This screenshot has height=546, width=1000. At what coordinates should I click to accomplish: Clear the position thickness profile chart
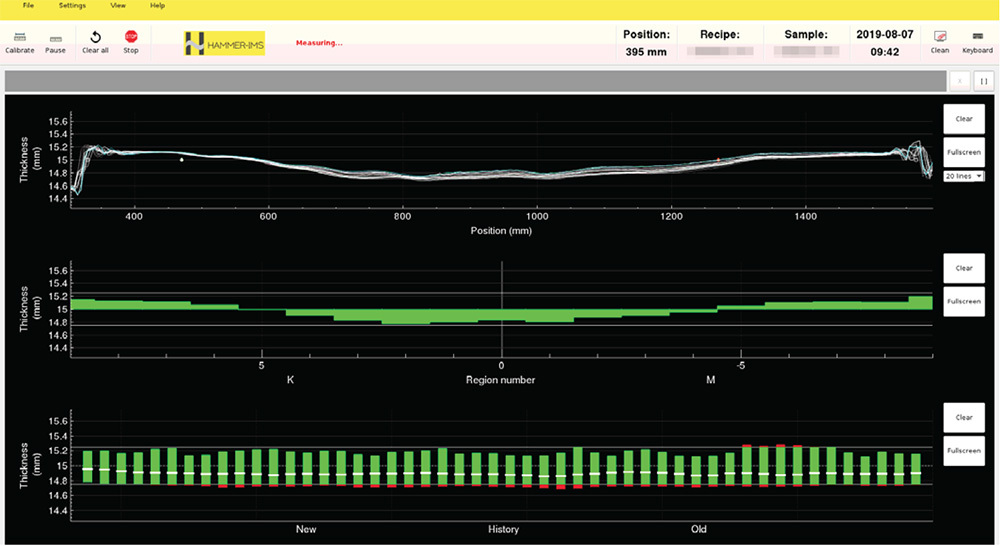coord(964,119)
